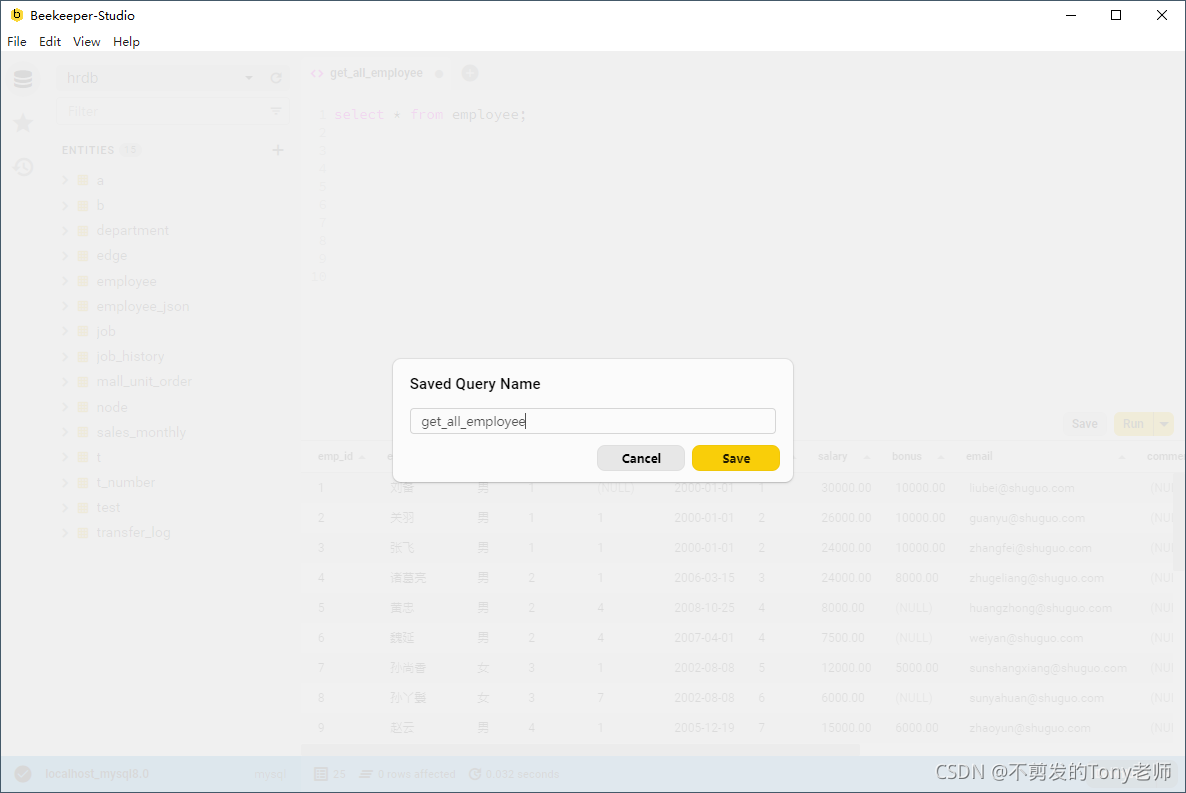
Task: Select the node table
Action: [x=112, y=407]
